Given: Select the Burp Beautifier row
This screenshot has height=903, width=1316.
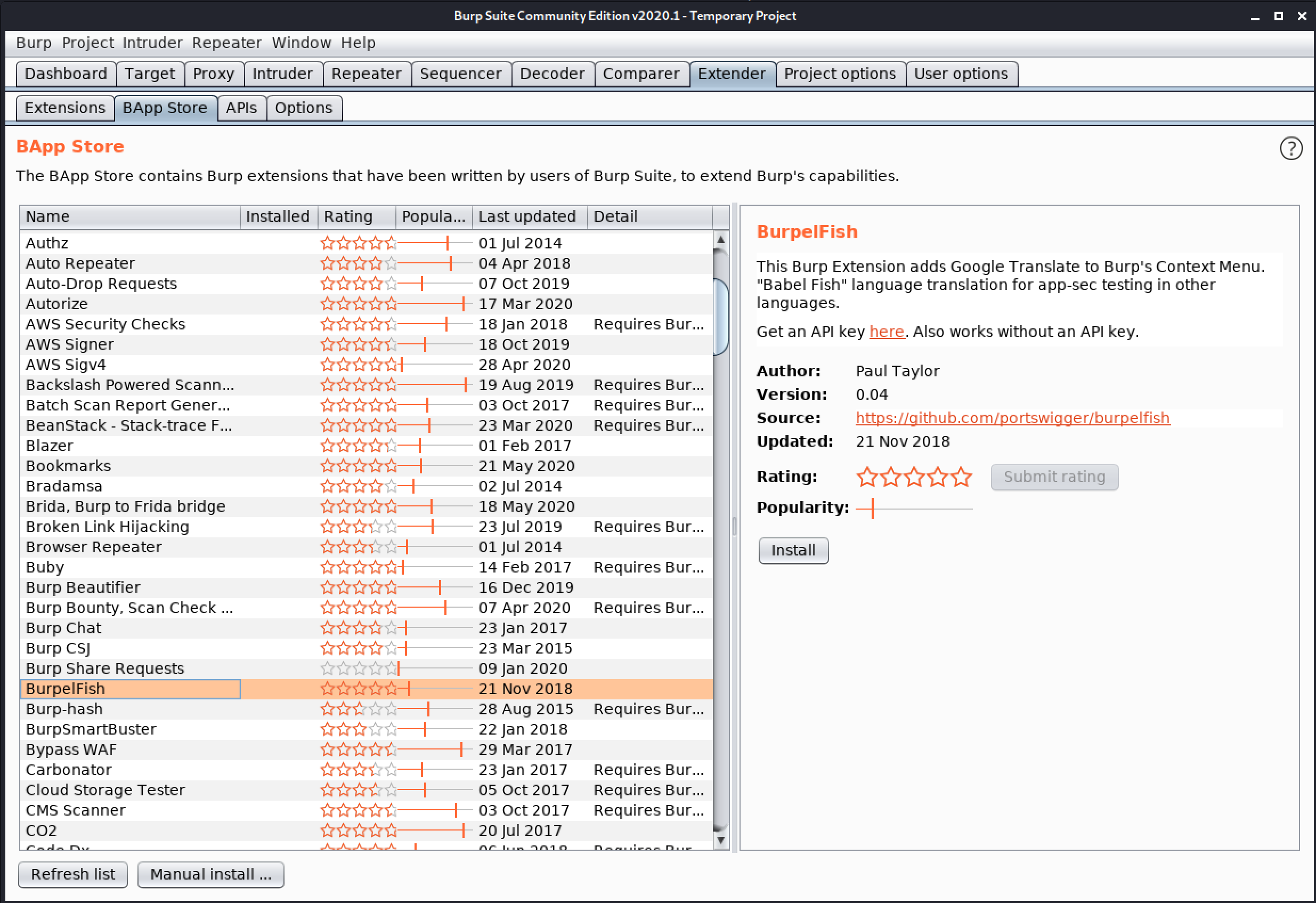Looking at the screenshot, I should coord(366,587).
